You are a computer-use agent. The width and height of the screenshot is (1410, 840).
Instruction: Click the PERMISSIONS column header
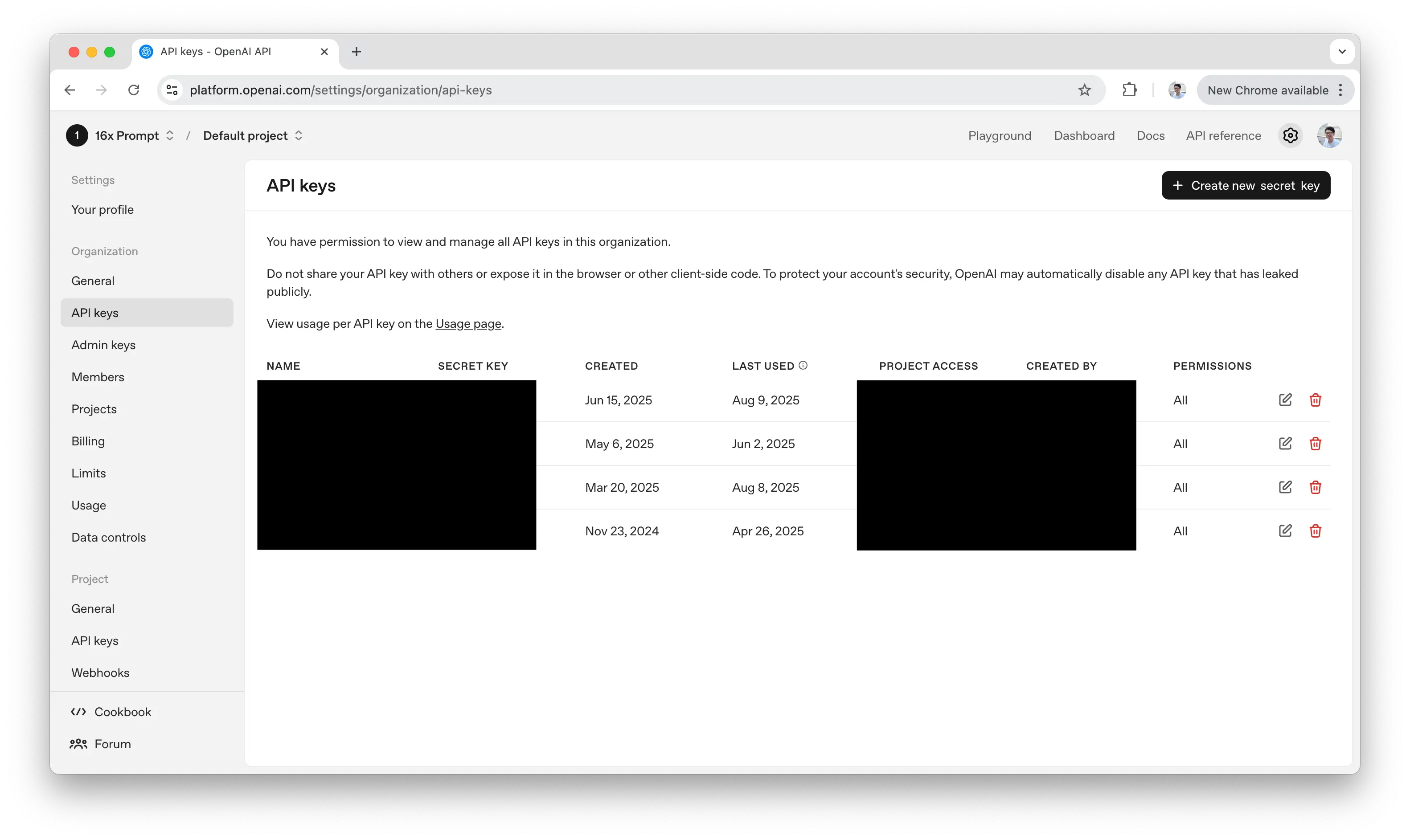pos(1212,366)
